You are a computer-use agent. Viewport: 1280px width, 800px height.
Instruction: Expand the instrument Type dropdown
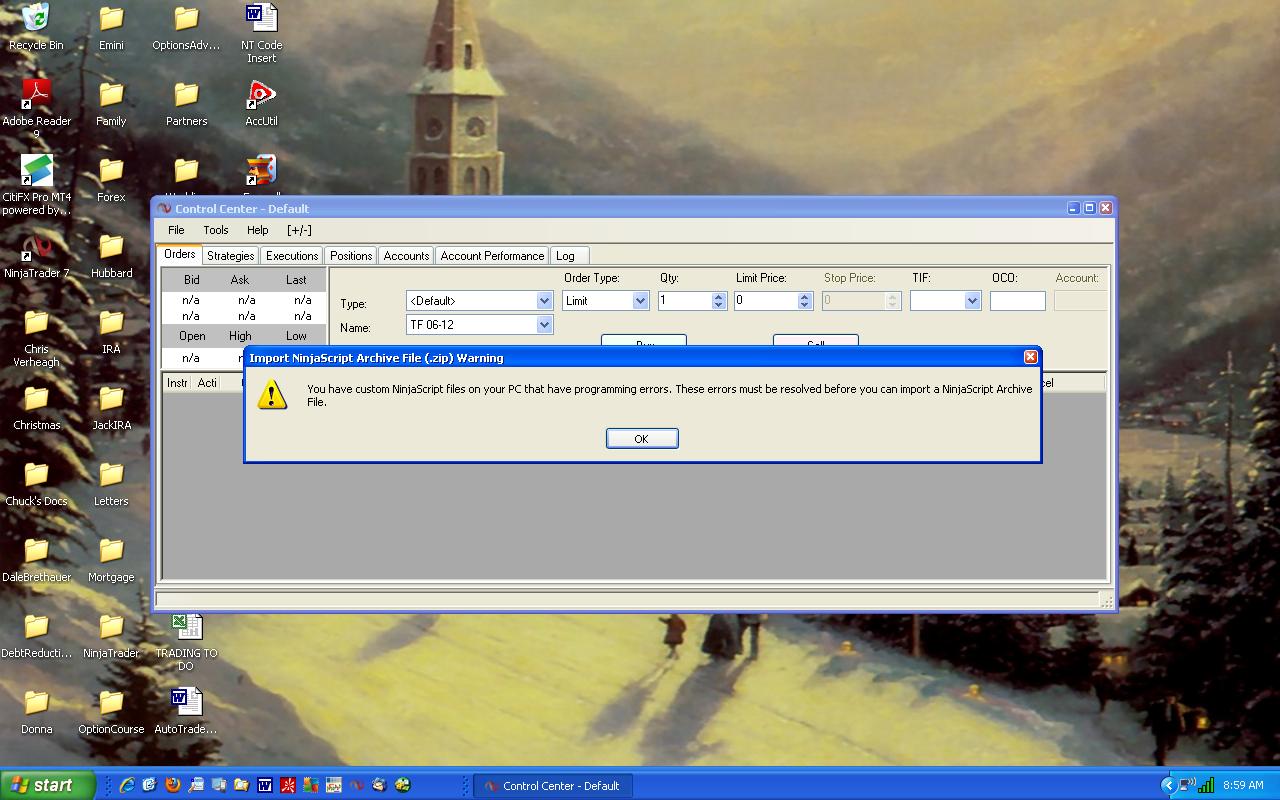[544, 301]
